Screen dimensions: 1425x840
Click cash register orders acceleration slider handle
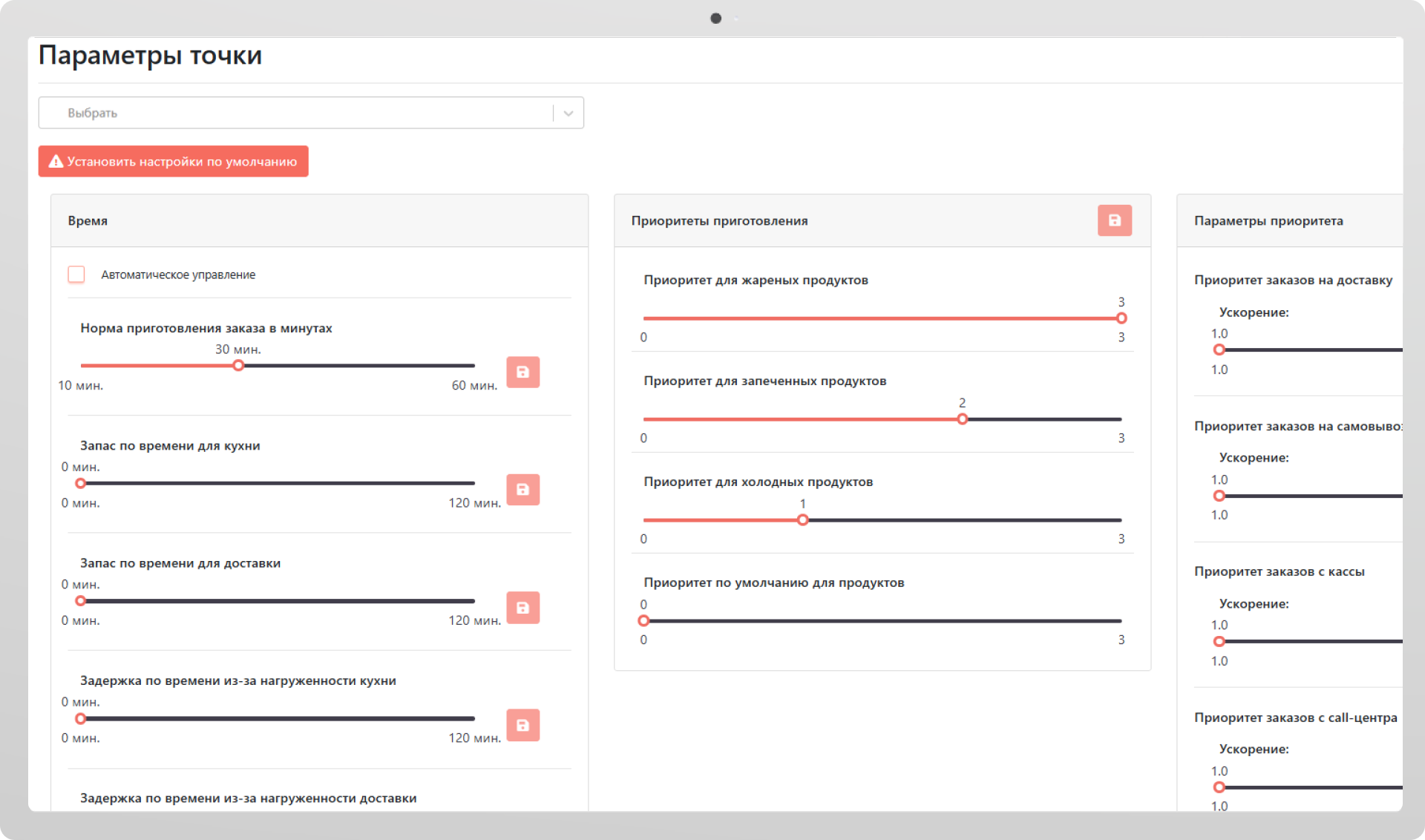[x=1219, y=642]
